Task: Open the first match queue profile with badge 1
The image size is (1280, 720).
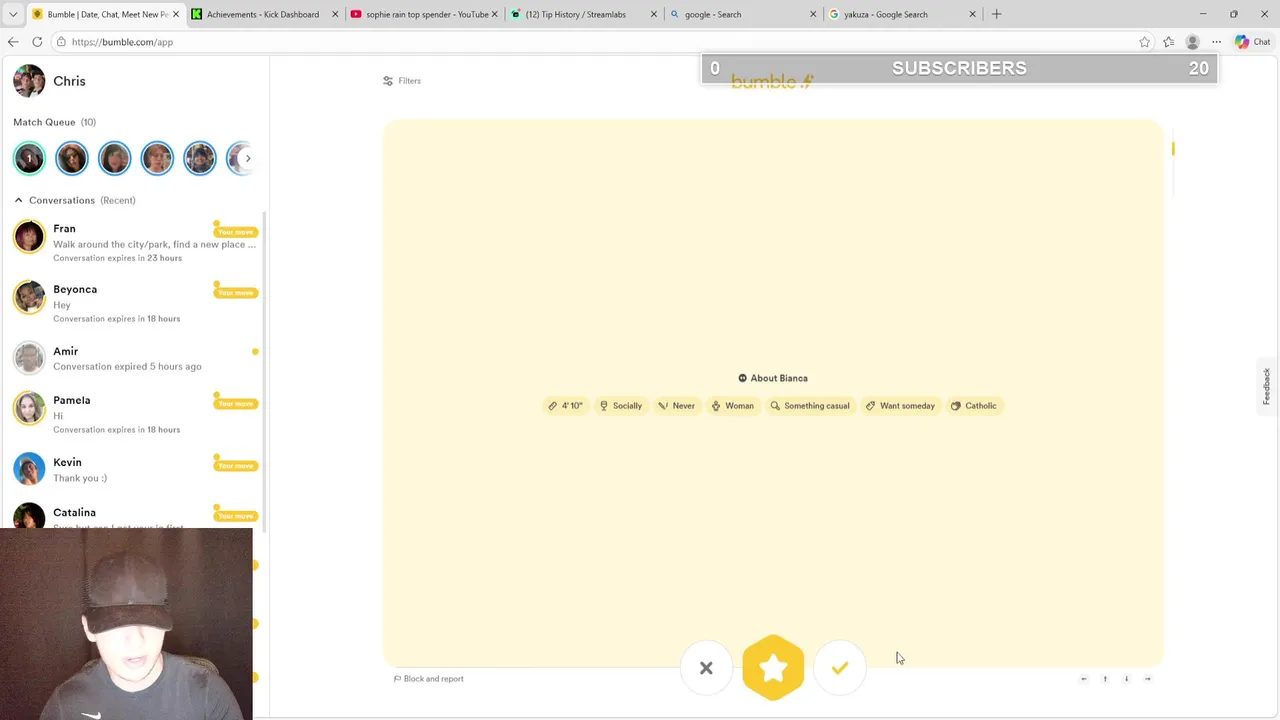Action: (x=29, y=158)
